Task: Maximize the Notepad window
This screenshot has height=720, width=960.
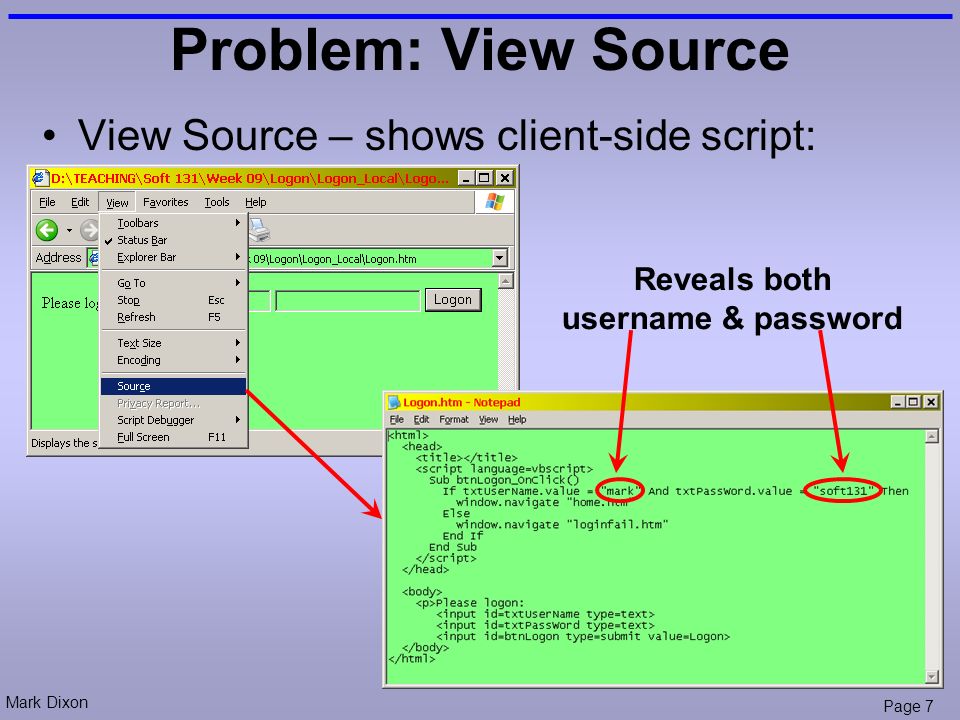Action: pyautogui.click(x=913, y=402)
